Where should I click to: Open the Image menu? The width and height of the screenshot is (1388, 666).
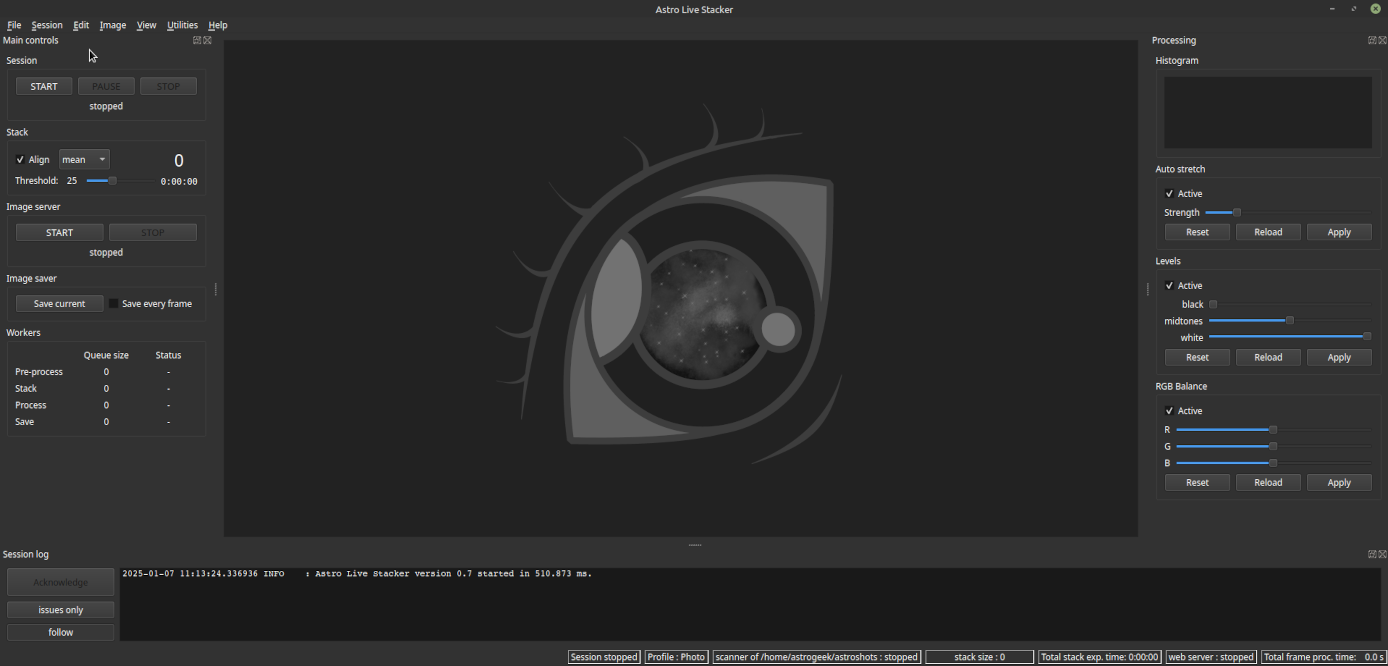pos(112,25)
